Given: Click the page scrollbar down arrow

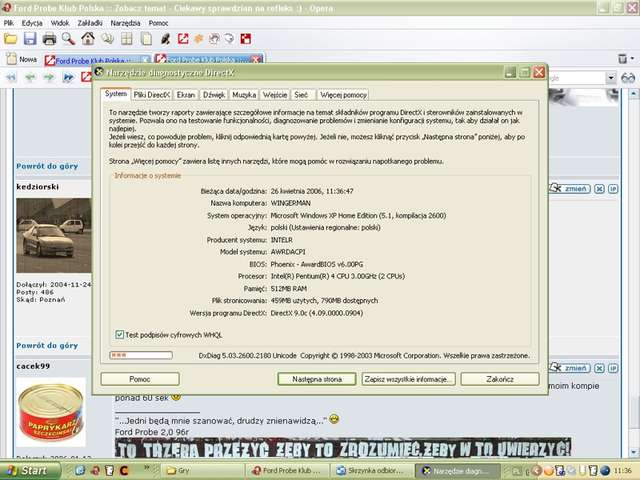Looking at the screenshot, I should click(x=633, y=452).
